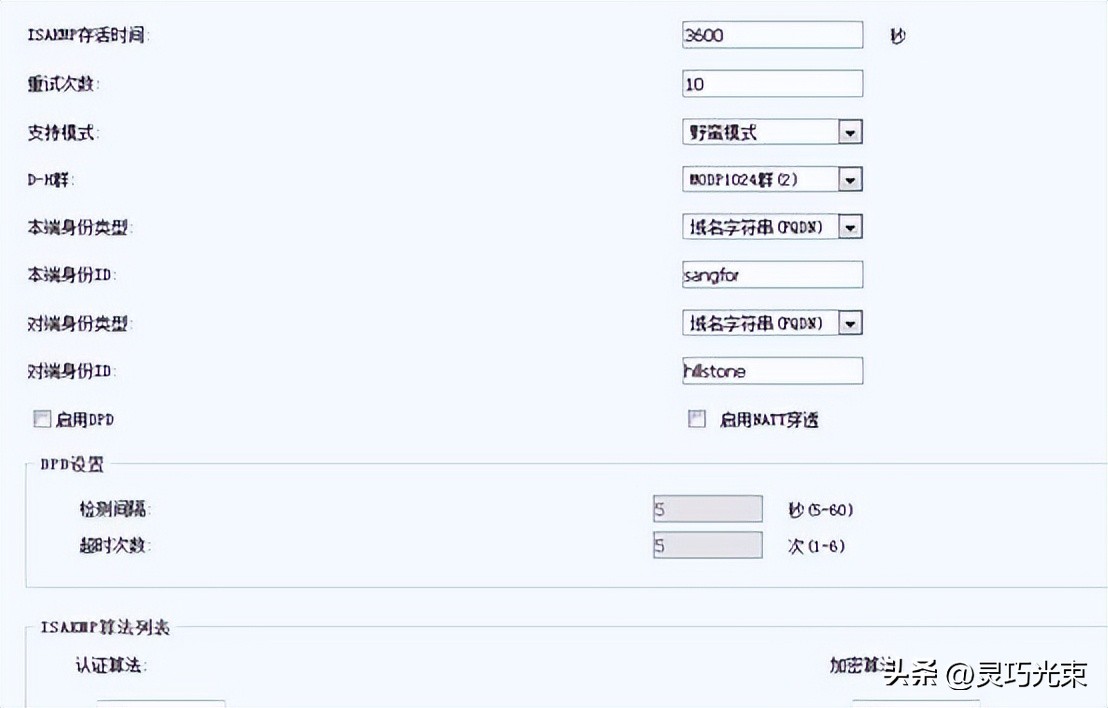1108x708 pixels.
Task: Click the 重试次数 input box
Action: (x=772, y=83)
